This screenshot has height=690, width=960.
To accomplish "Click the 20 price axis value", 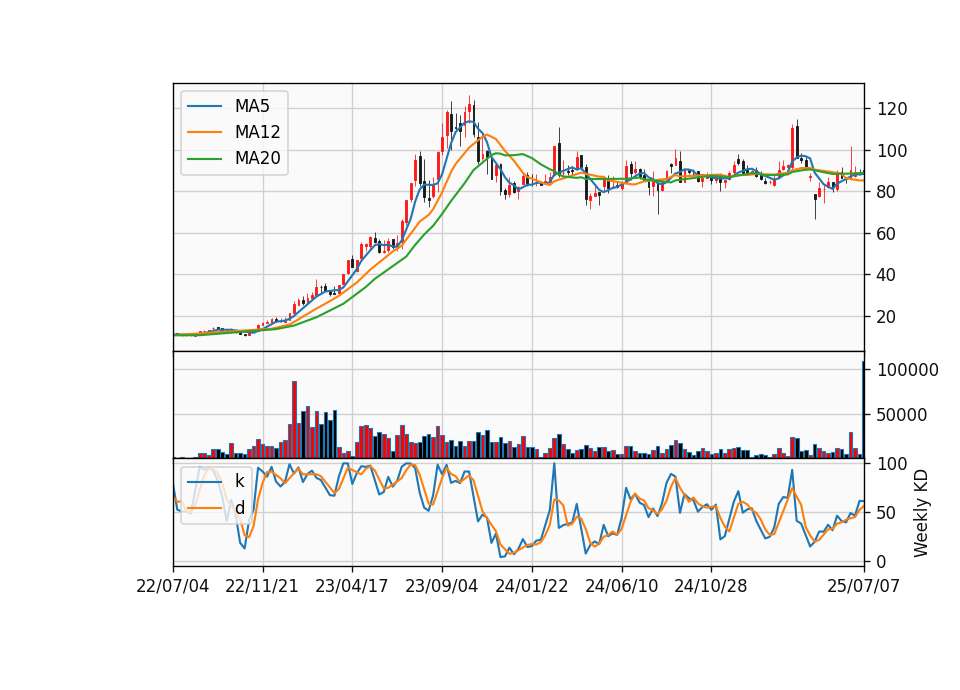I will (888, 317).
